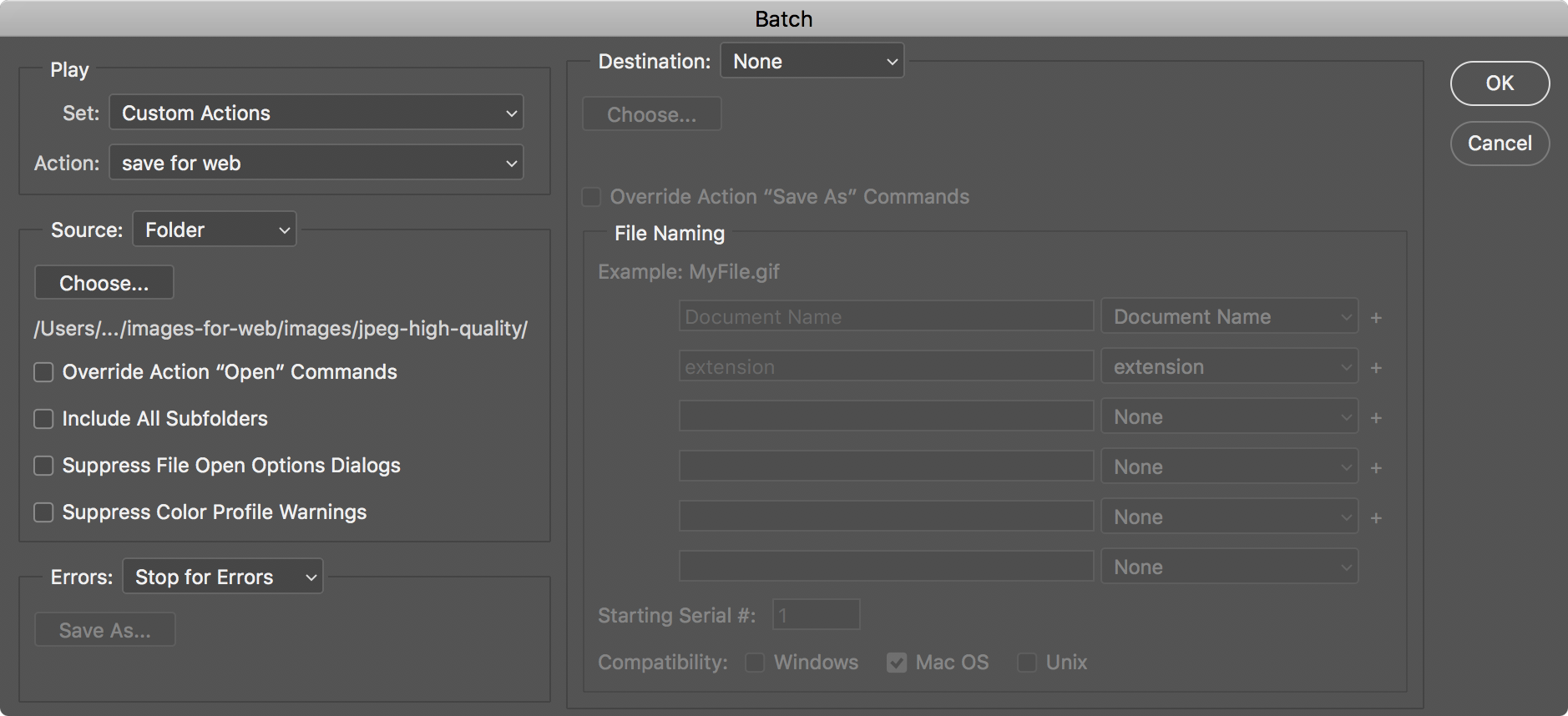Toggle Override Action "Save As" Commands checkbox
This screenshot has height=716, width=1568.
591,197
